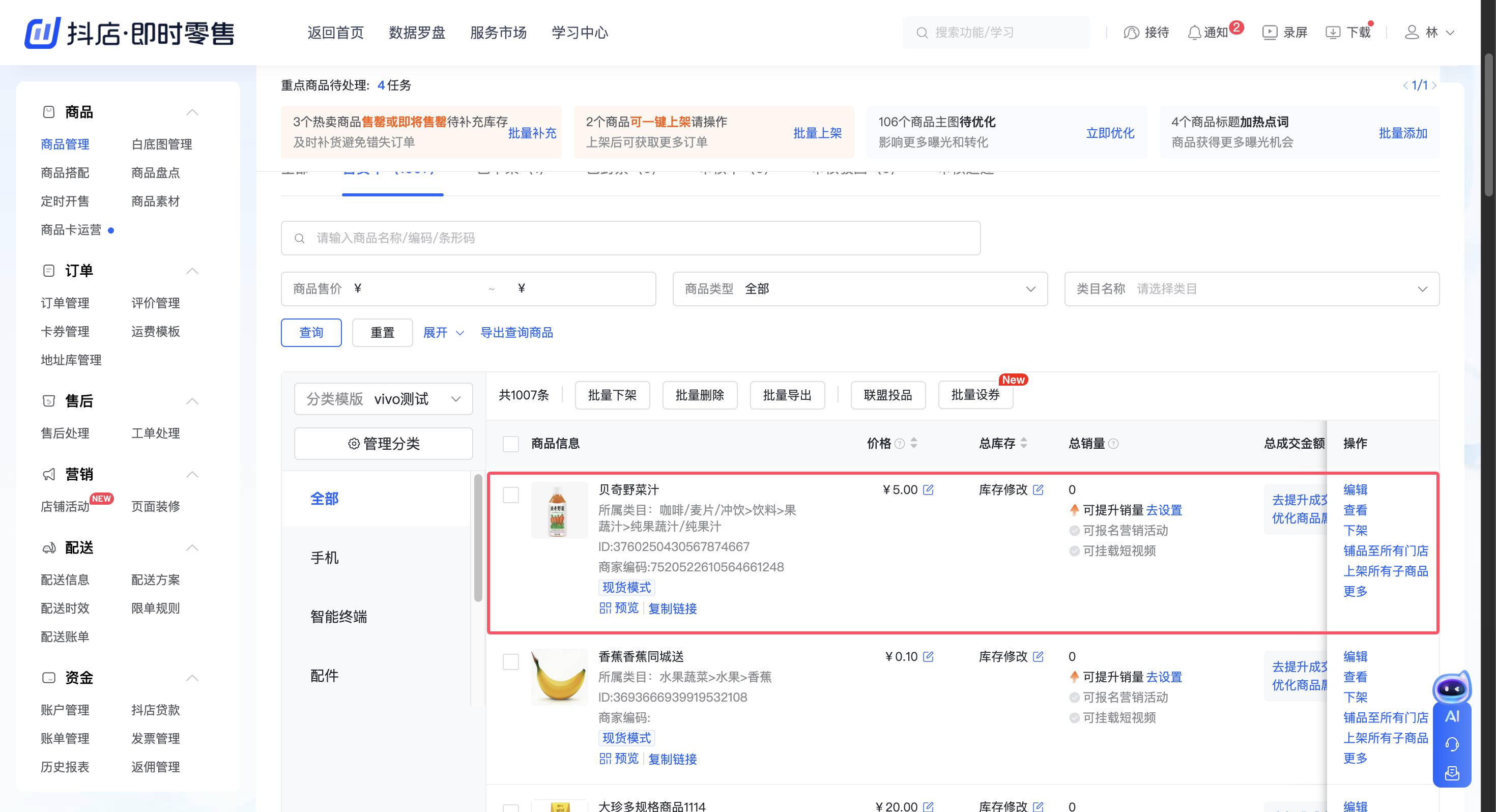Open 学习中心 in top navigation
Screen dimensions: 1496x812
580,33
